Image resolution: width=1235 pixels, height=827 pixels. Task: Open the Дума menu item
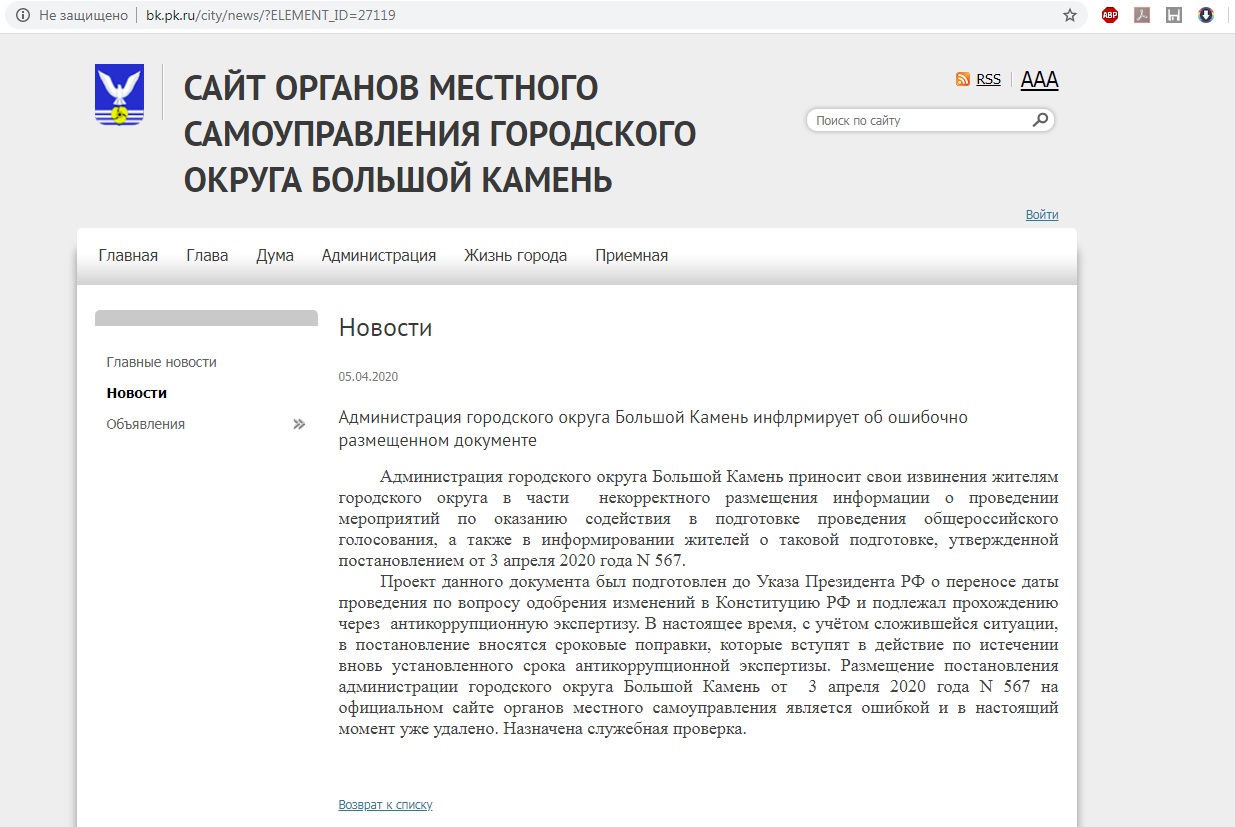point(275,255)
